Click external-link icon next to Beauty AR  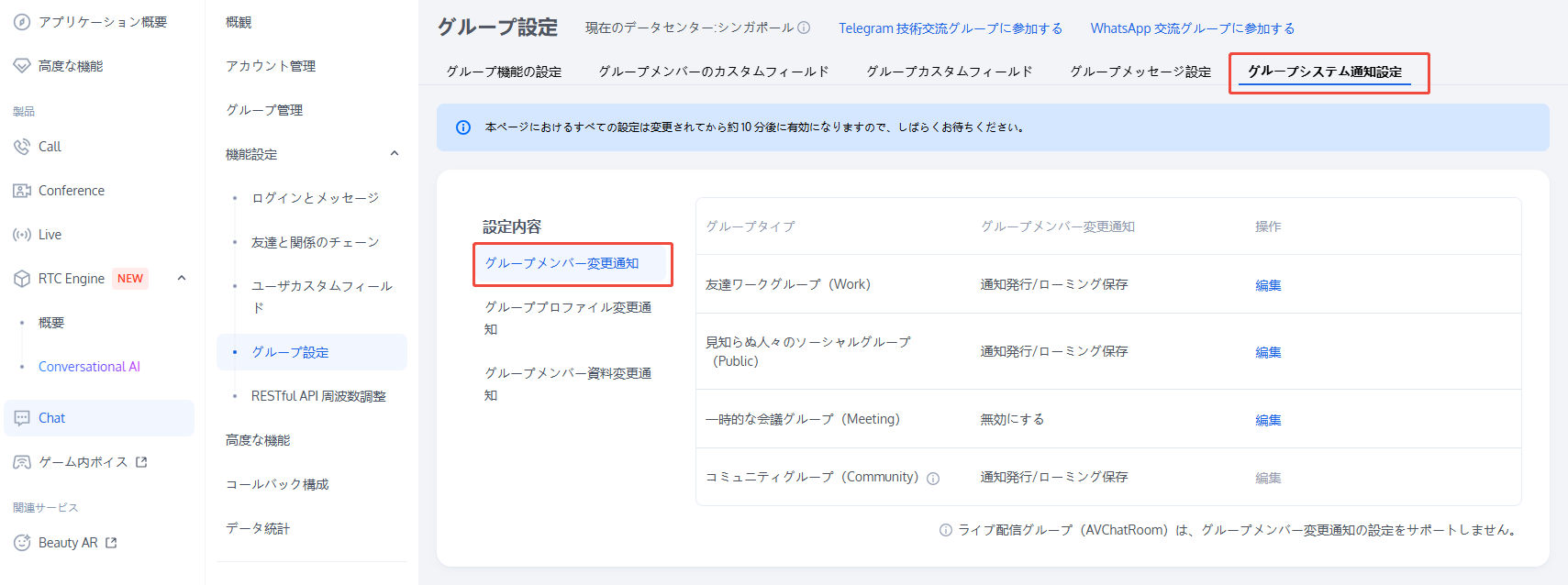tap(111, 543)
